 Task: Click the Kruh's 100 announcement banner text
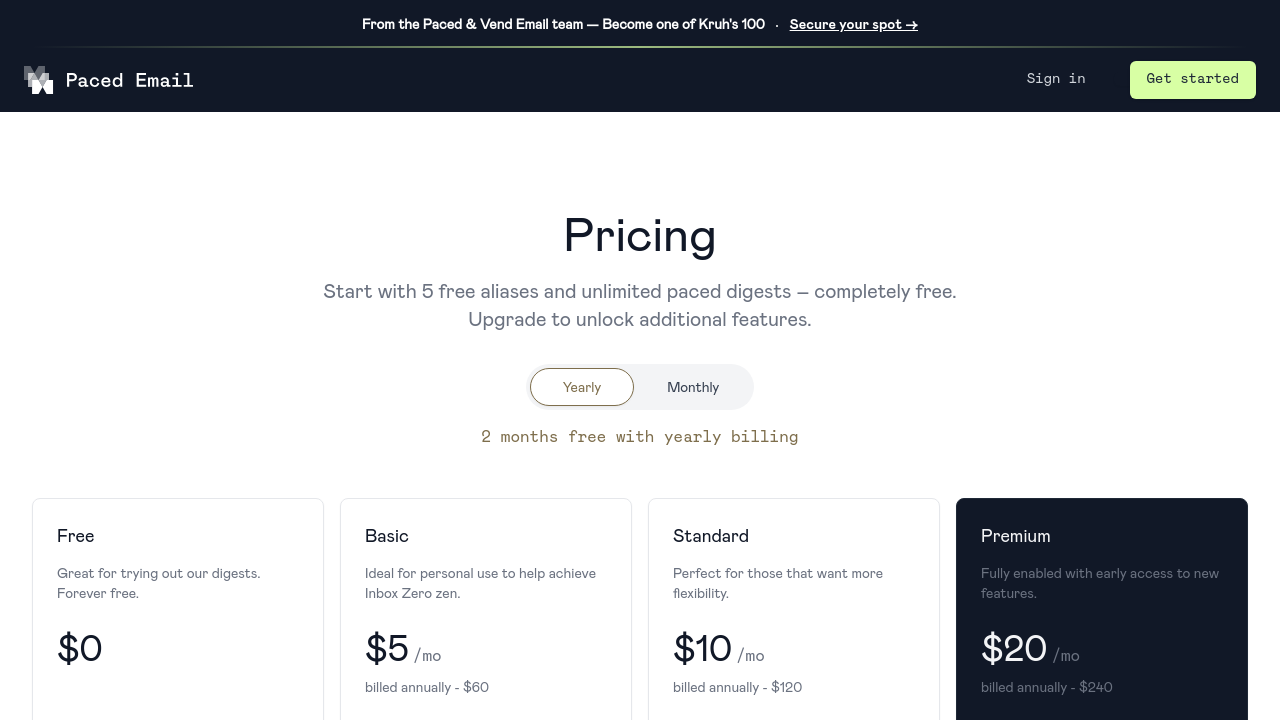pos(563,25)
